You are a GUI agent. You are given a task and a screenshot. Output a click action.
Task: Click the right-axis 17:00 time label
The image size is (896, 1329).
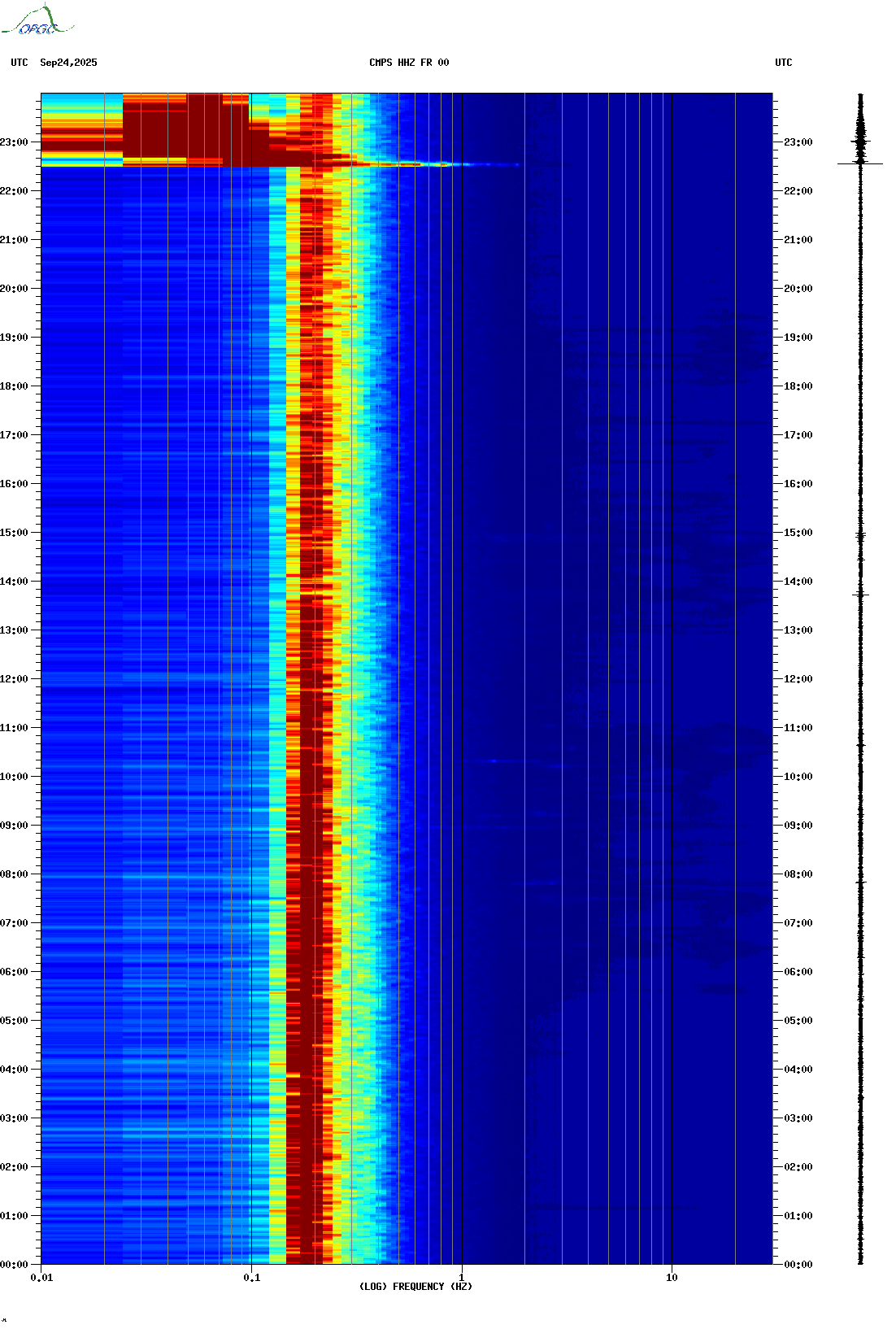(x=798, y=435)
